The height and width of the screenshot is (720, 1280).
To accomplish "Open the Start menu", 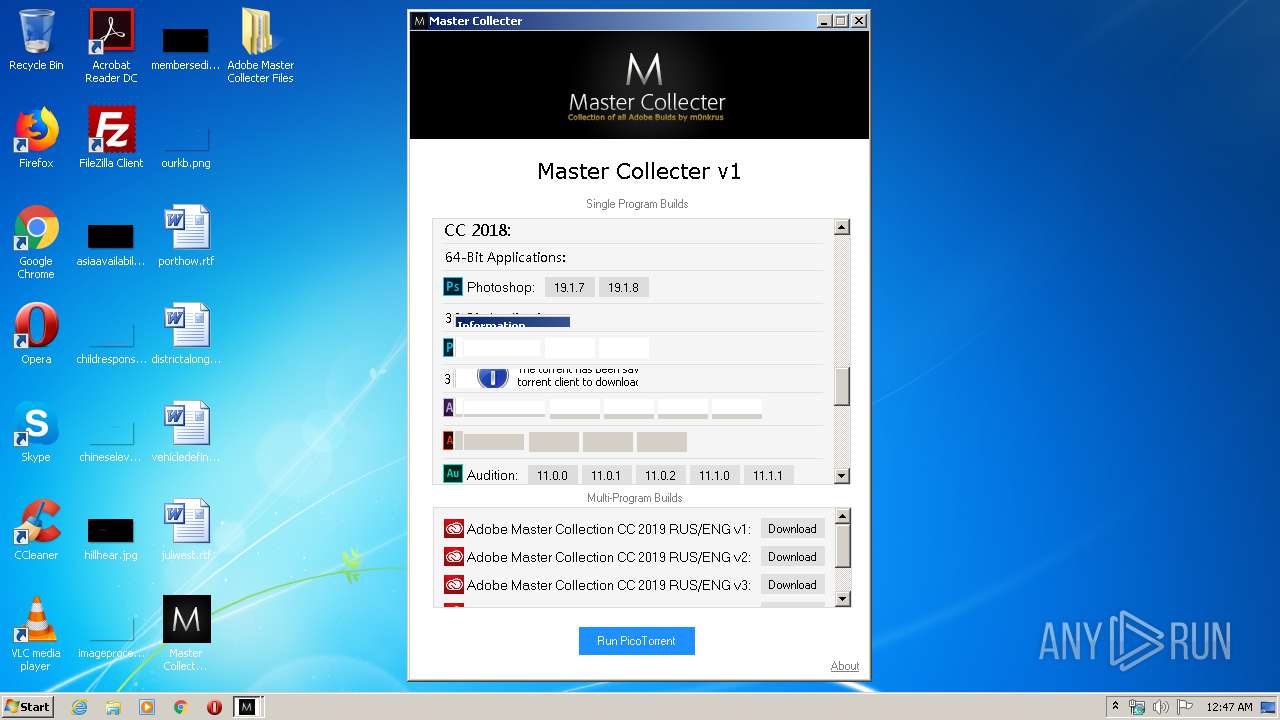I will 27,707.
